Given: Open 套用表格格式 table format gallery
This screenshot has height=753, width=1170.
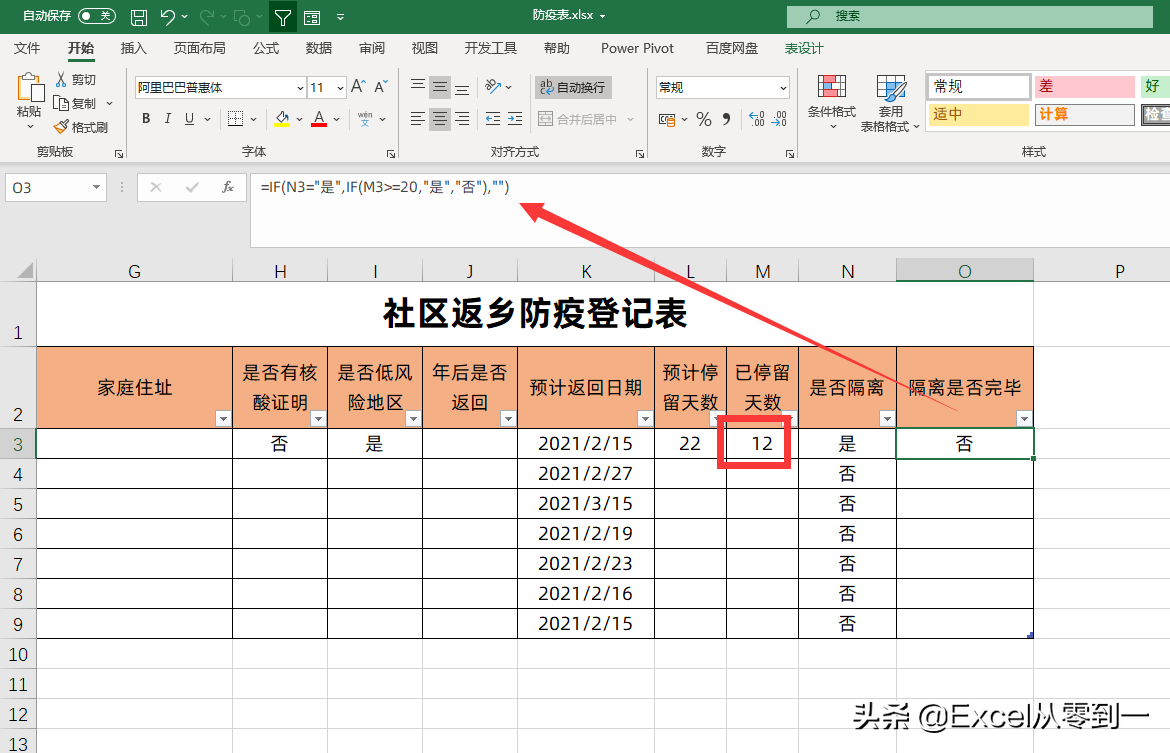Looking at the screenshot, I should coord(890,104).
